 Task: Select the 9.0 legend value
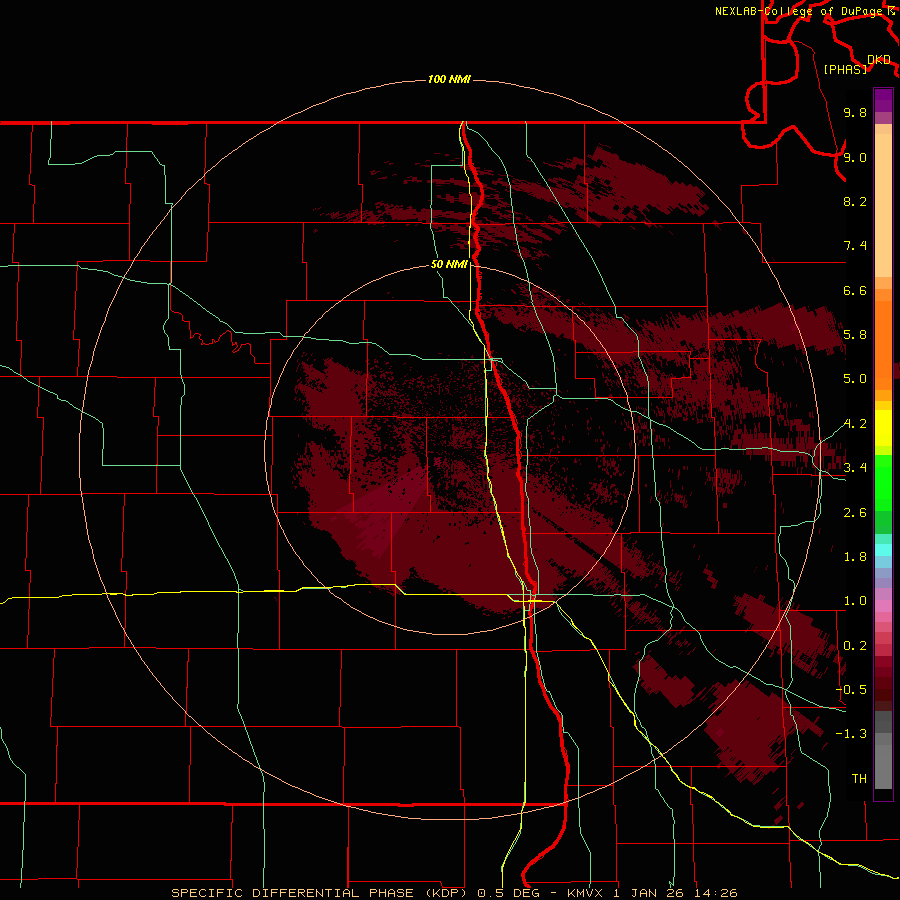point(855,157)
